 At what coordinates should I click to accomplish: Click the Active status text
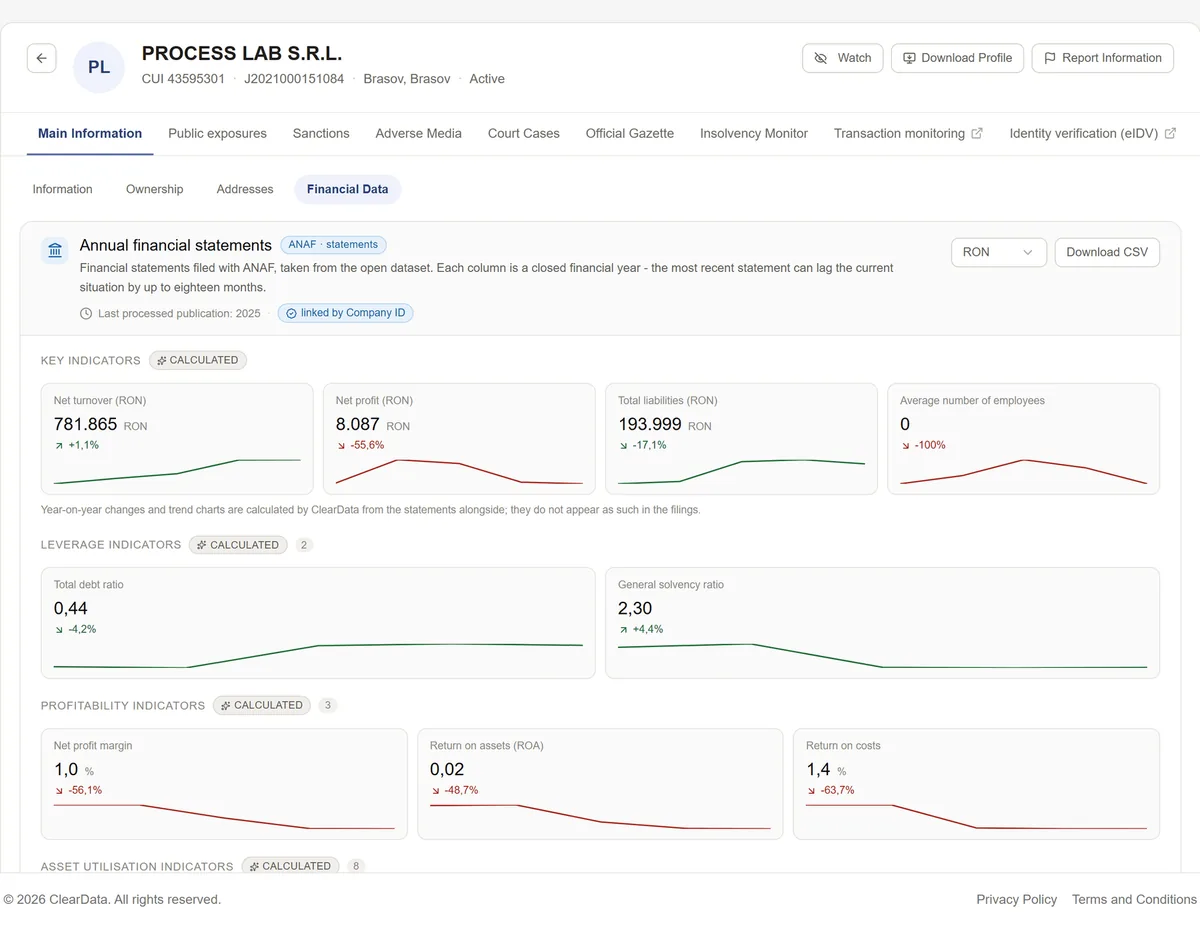(487, 79)
